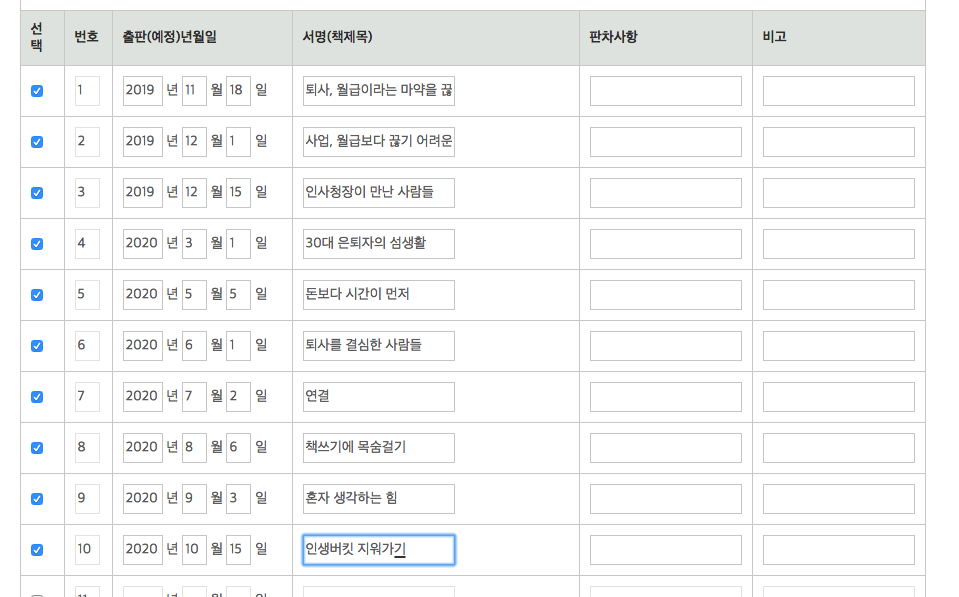The height and width of the screenshot is (597, 959).
Task: Click the 판차사항 field in row 4
Action: 664,243
